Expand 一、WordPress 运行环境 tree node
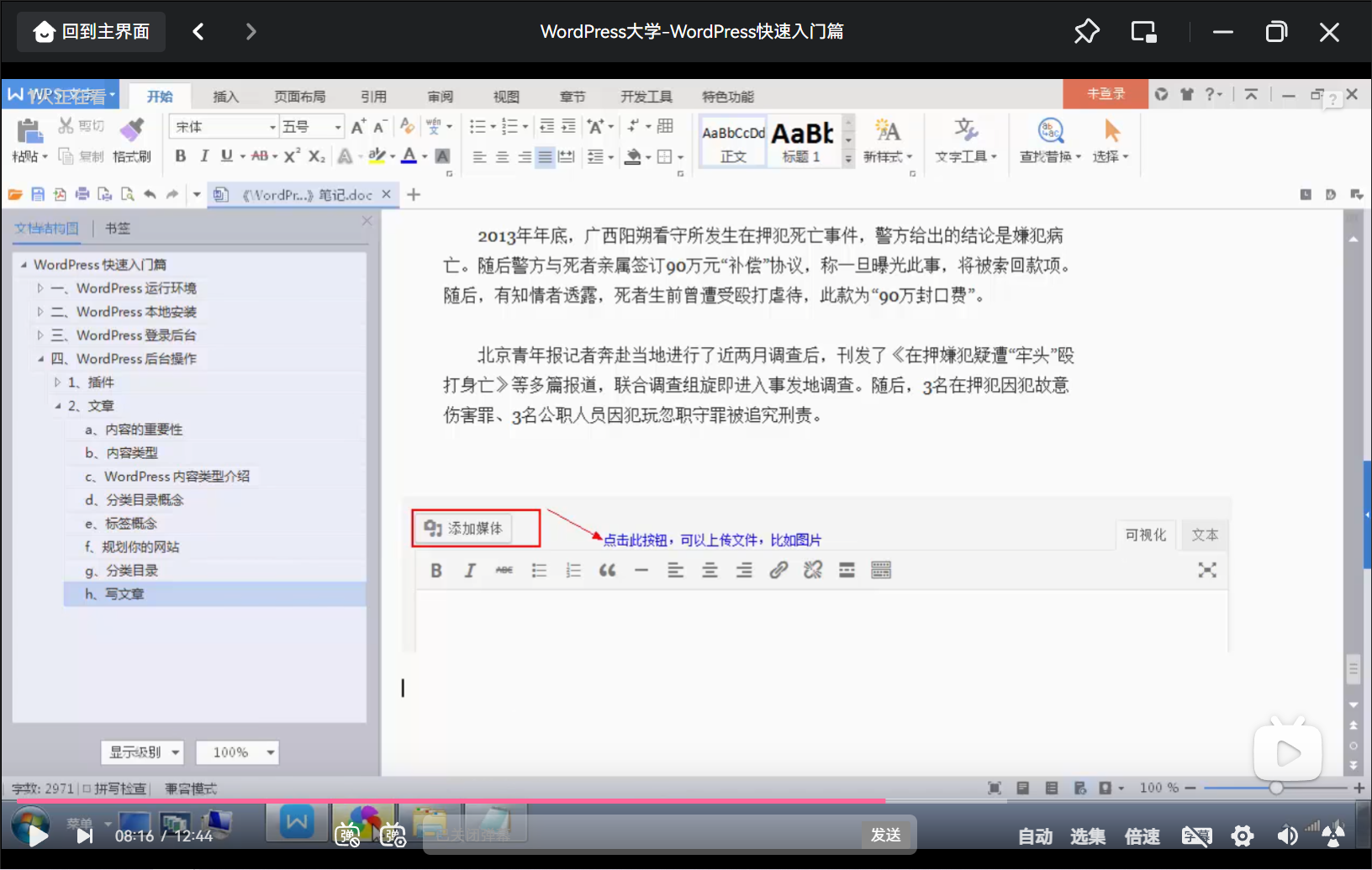The width and height of the screenshot is (1372, 870). coord(40,288)
